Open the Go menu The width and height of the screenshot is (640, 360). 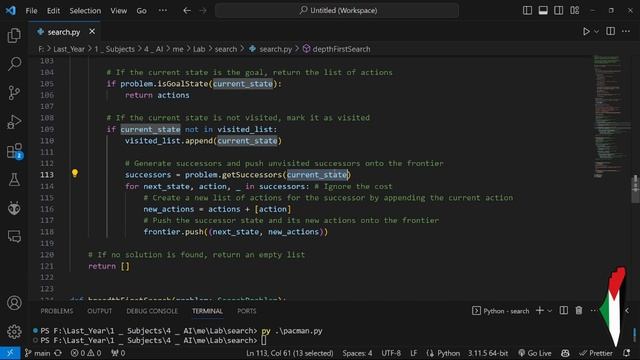tap(141, 11)
